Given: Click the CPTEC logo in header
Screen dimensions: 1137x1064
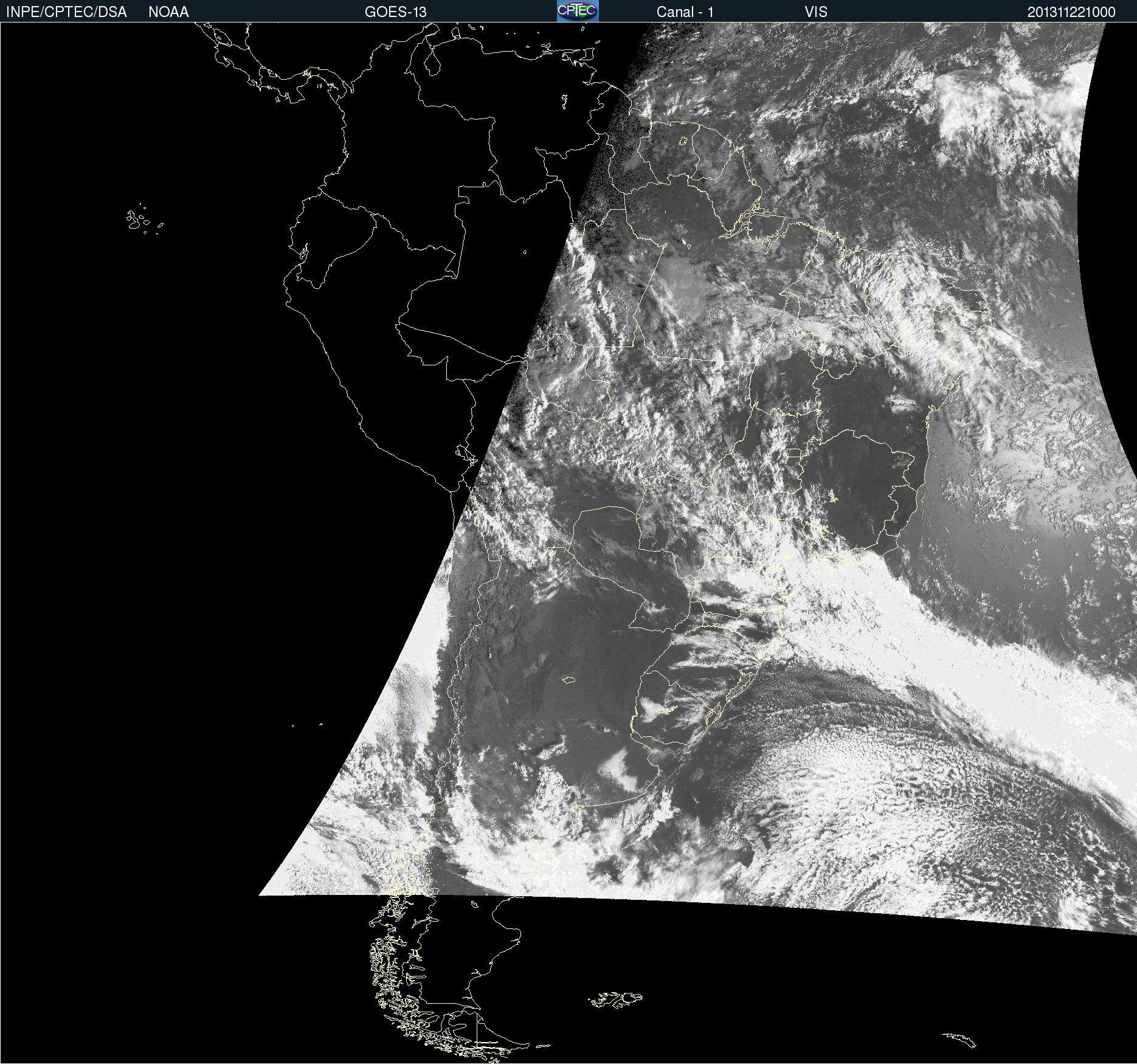Looking at the screenshot, I should pyautogui.click(x=578, y=11).
